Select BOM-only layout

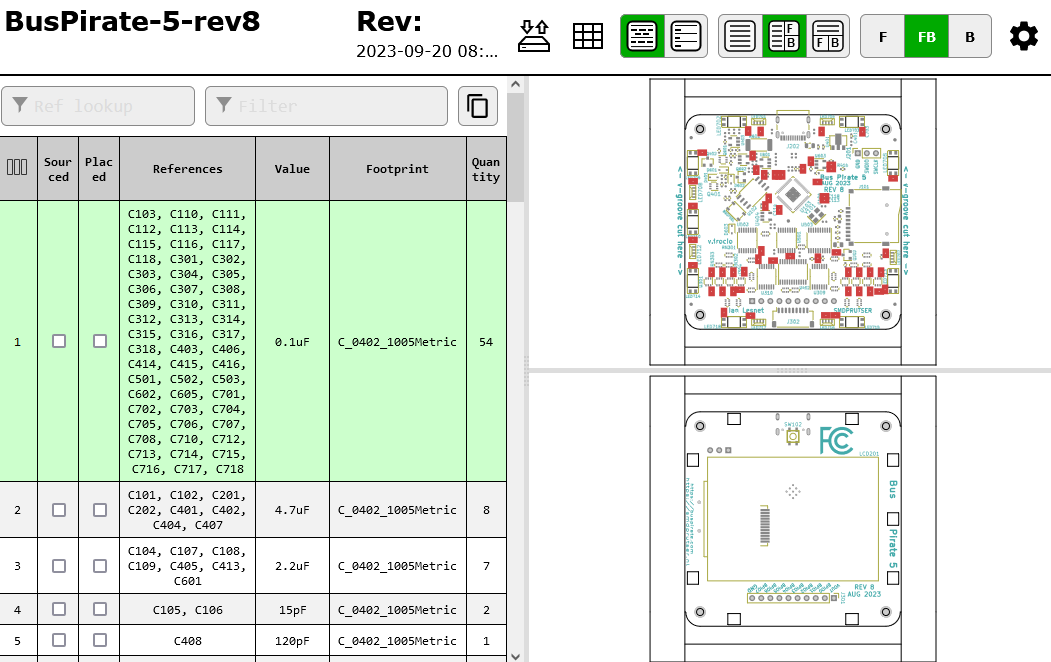click(x=740, y=36)
